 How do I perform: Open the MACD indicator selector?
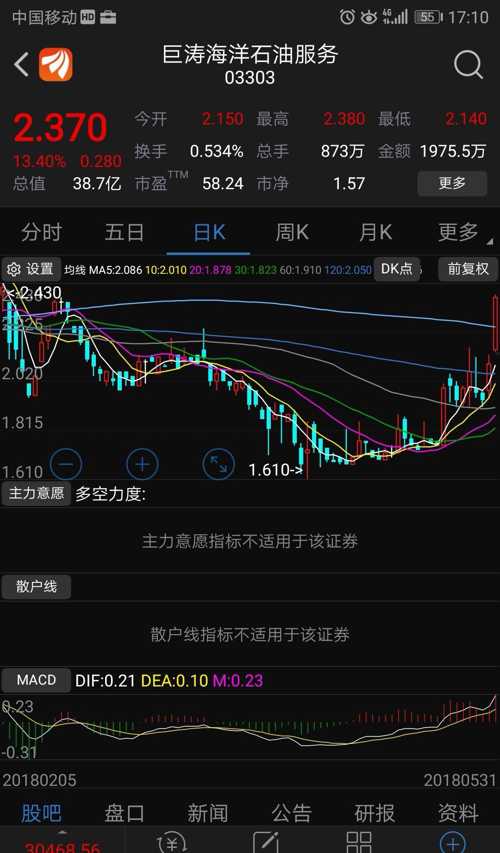point(36,680)
